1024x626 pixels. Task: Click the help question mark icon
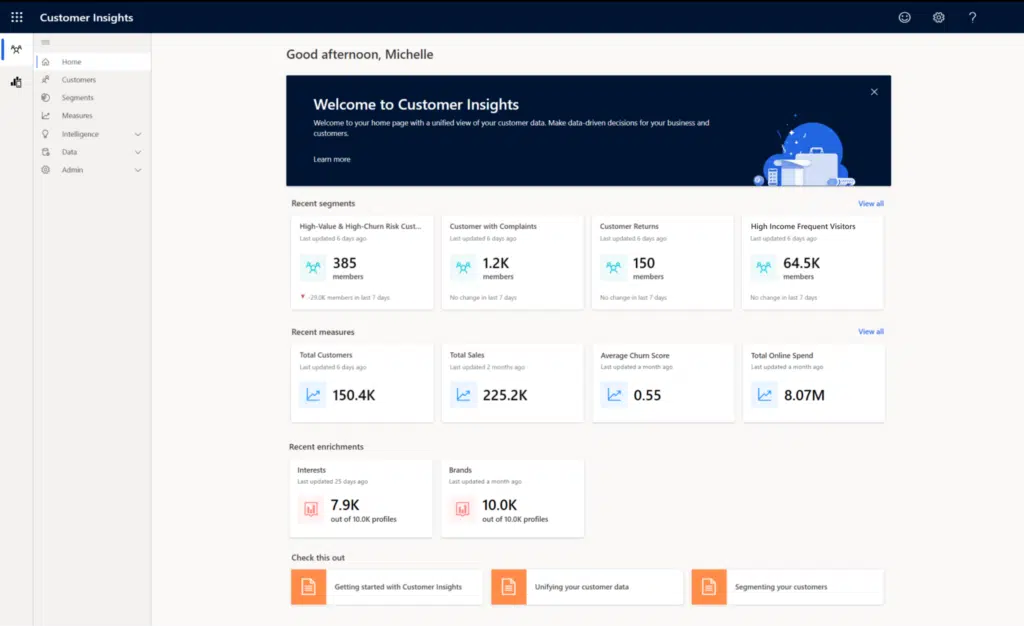972,17
